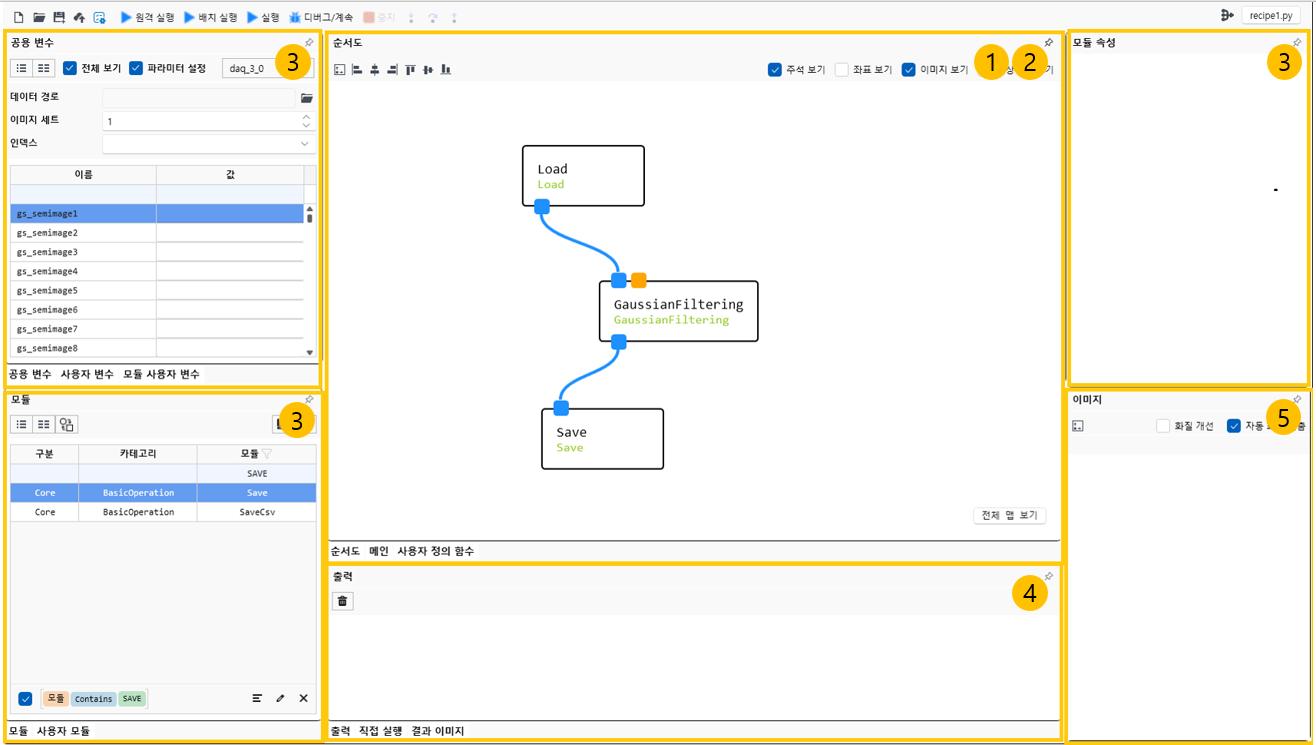Viewport: 1316px width, 745px height.
Task: Click the open folder icon in the top toolbar
Action: (x=39, y=17)
